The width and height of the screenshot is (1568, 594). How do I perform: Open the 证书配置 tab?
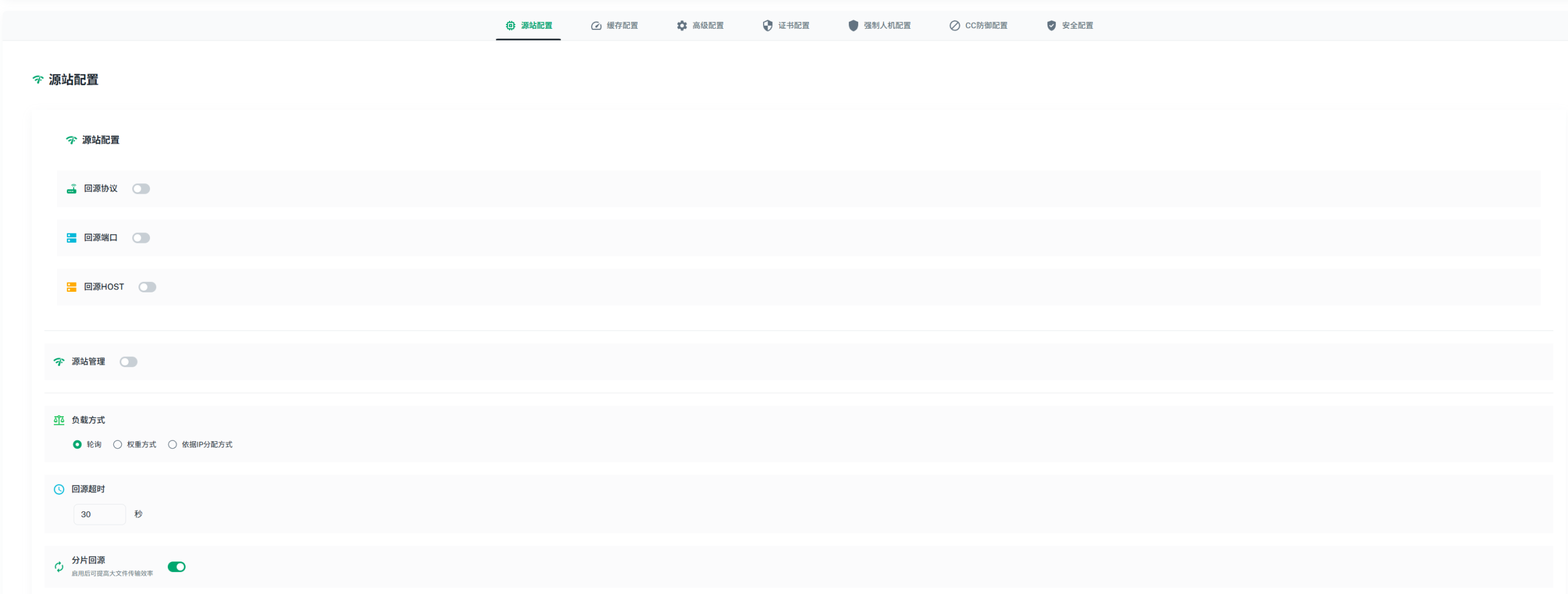click(x=786, y=26)
